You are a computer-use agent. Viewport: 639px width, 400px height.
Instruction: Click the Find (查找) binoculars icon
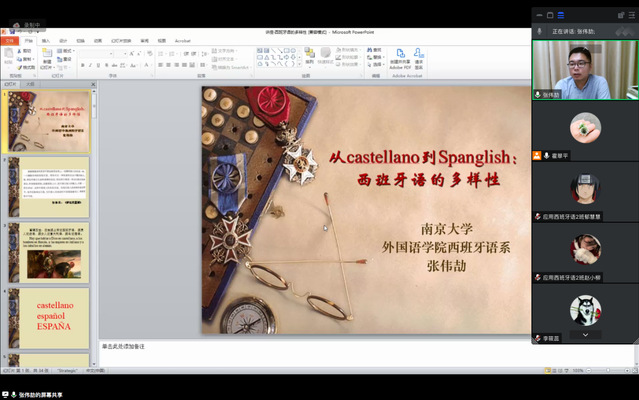tap(370, 50)
